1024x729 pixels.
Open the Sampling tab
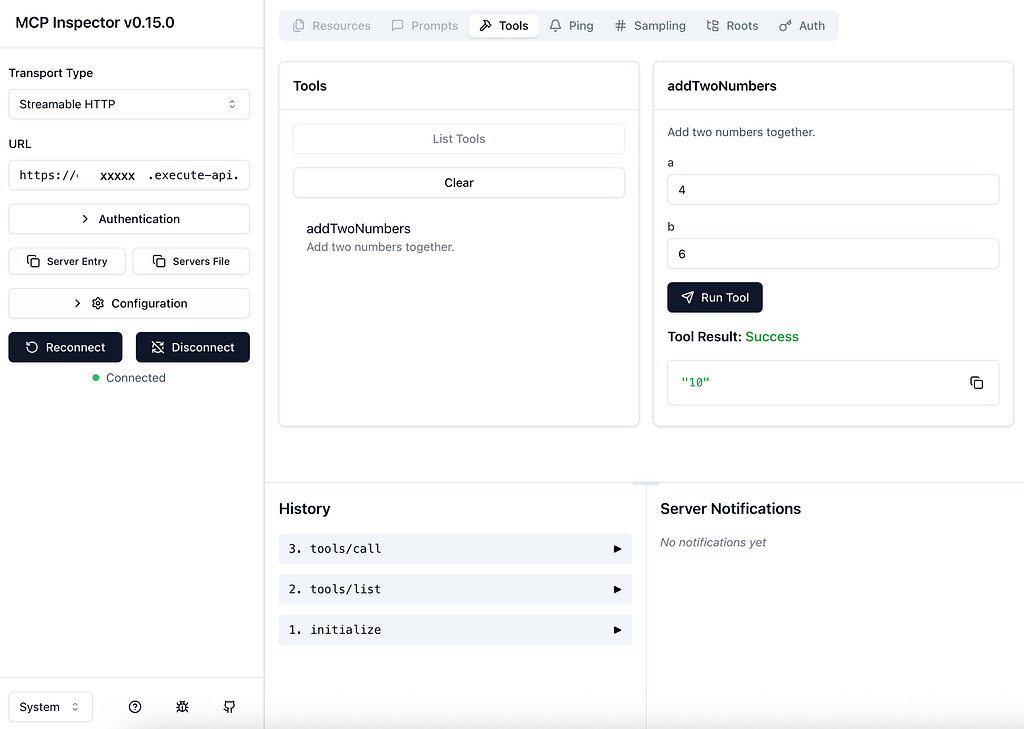(x=650, y=25)
